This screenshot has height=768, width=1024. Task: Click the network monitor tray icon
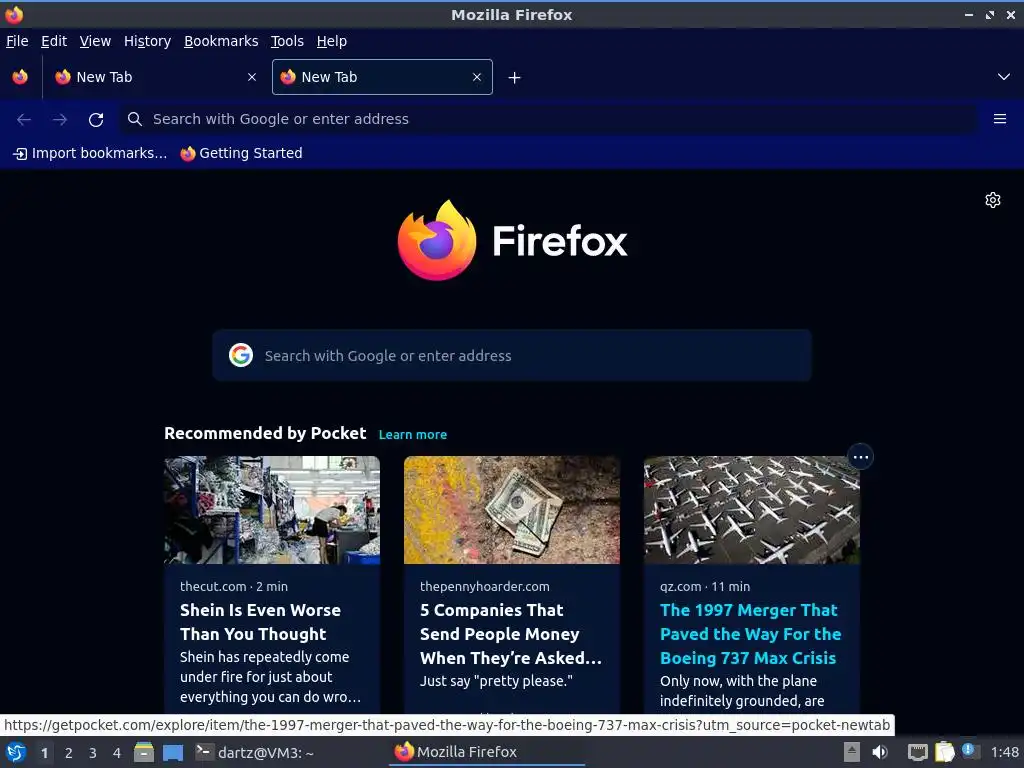918,752
